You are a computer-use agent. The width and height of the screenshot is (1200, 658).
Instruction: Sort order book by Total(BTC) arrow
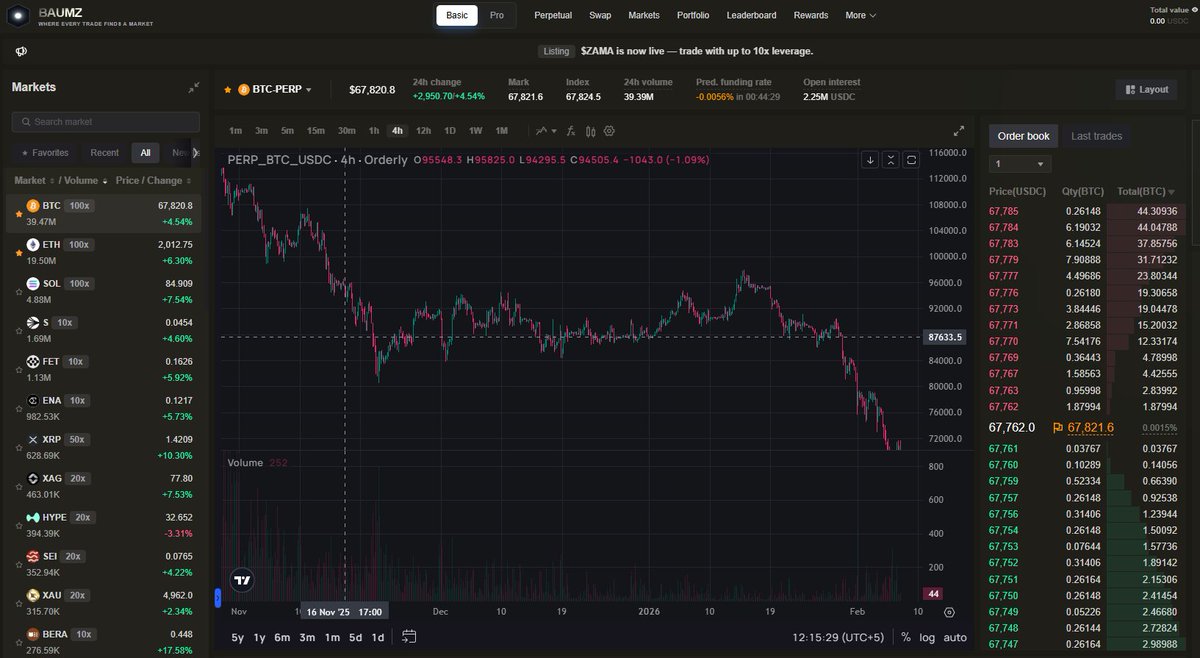coord(1171,192)
